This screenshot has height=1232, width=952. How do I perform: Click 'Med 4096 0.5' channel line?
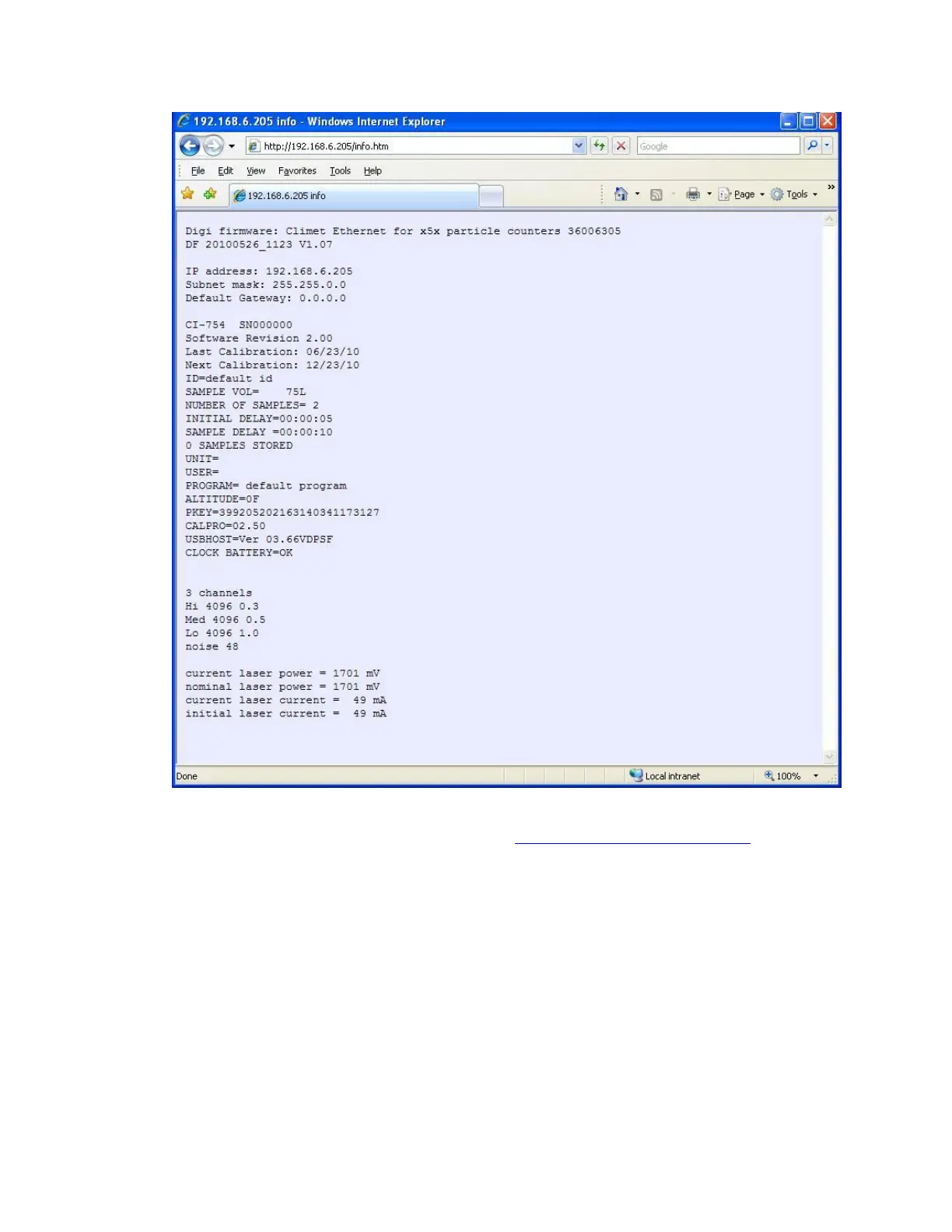point(226,620)
